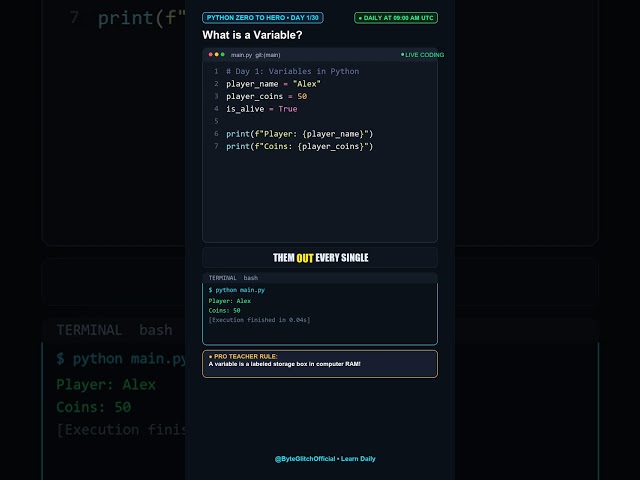Click the PYTHON ZERO TO HERO DAY 1/30 badge
This screenshot has height=480, width=640.
[262, 18]
